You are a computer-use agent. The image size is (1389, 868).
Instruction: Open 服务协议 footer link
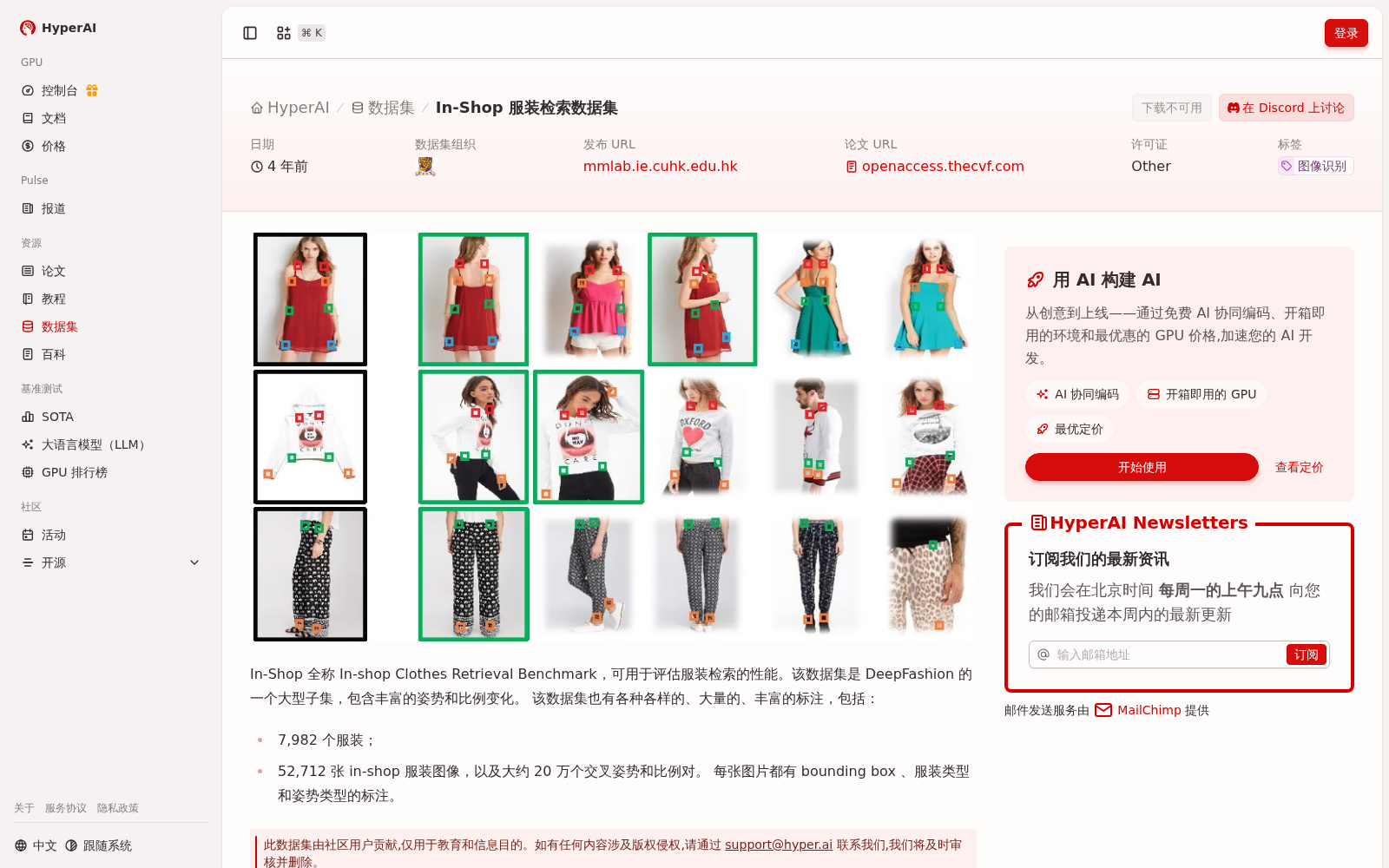point(66,808)
